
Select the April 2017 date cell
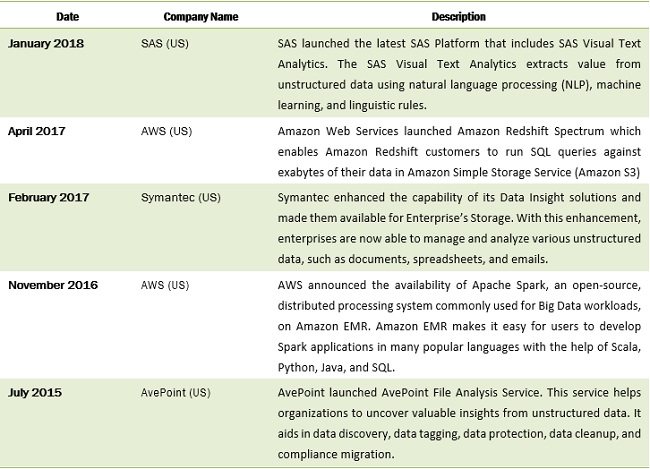tap(35, 131)
